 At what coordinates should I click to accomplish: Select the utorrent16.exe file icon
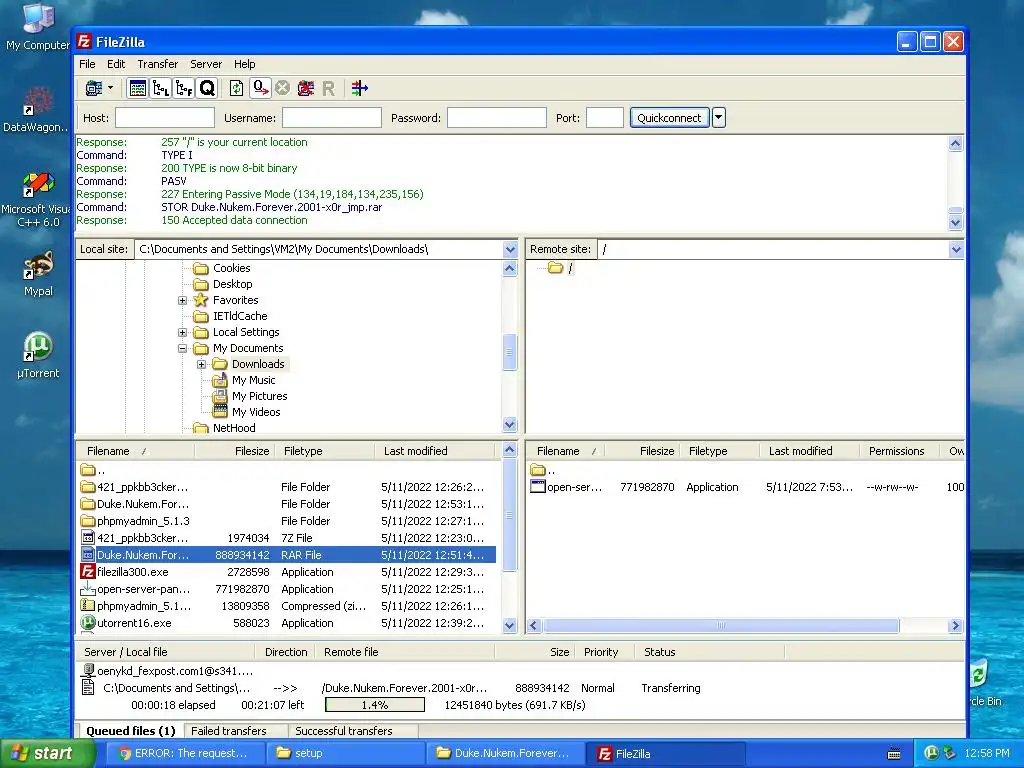(x=88, y=623)
